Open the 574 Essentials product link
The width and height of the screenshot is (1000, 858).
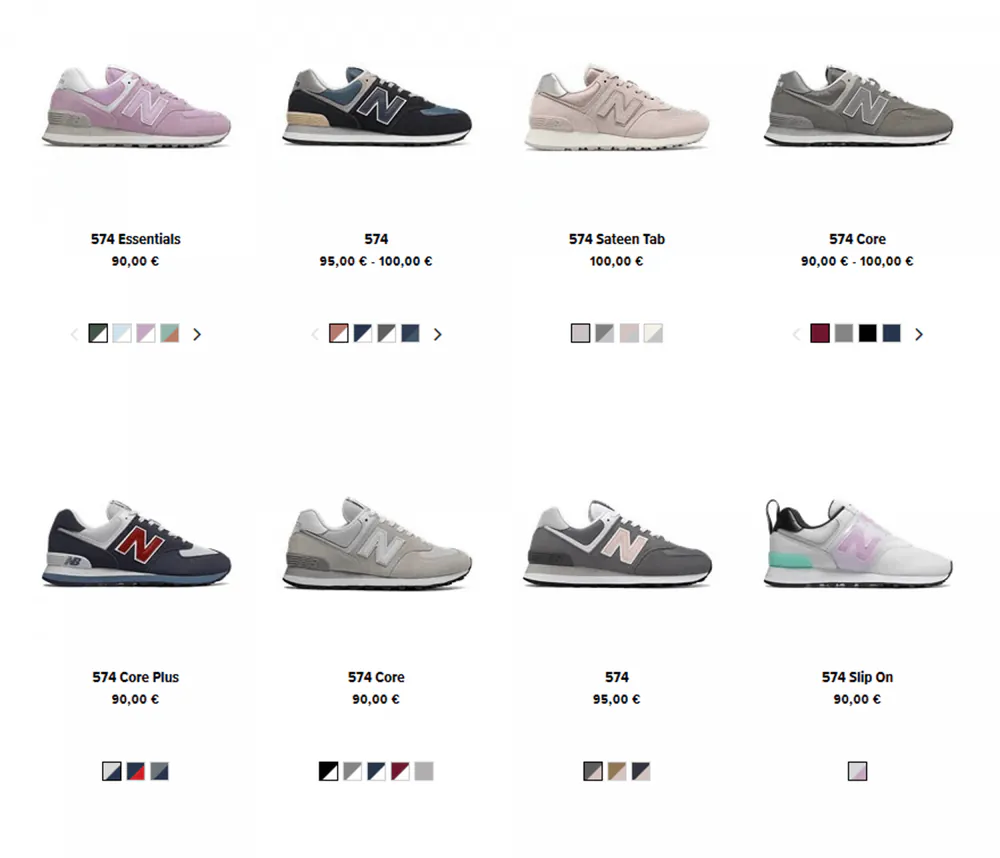(135, 239)
